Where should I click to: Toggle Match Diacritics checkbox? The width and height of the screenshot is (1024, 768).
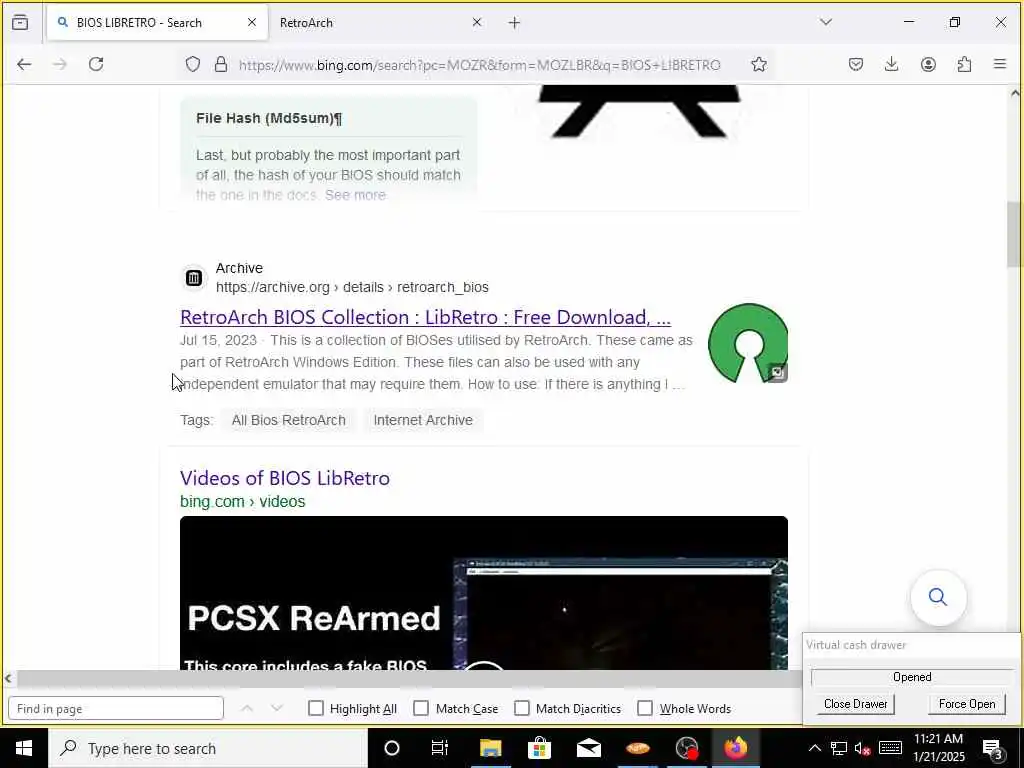click(x=522, y=709)
